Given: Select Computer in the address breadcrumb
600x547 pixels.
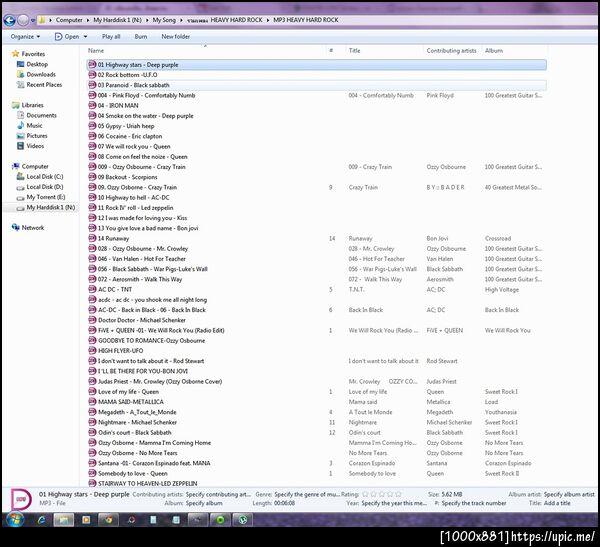Looking at the screenshot, I should [69, 20].
